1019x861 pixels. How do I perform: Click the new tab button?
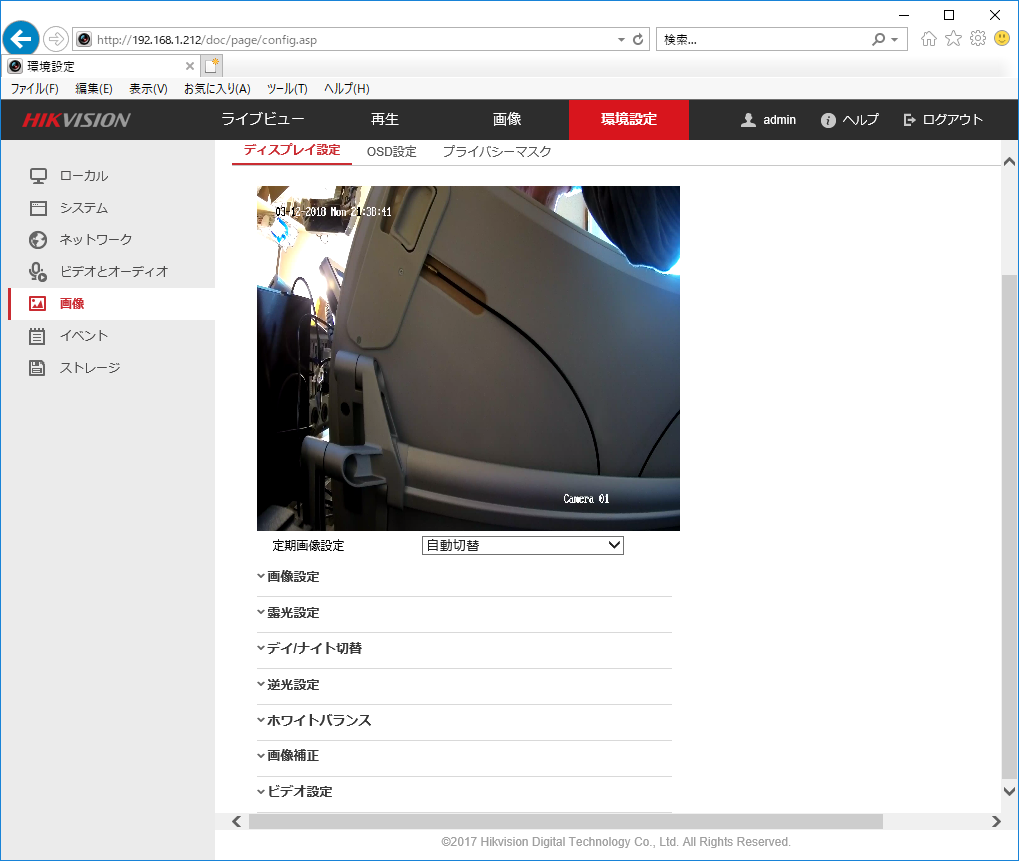click(212, 66)
